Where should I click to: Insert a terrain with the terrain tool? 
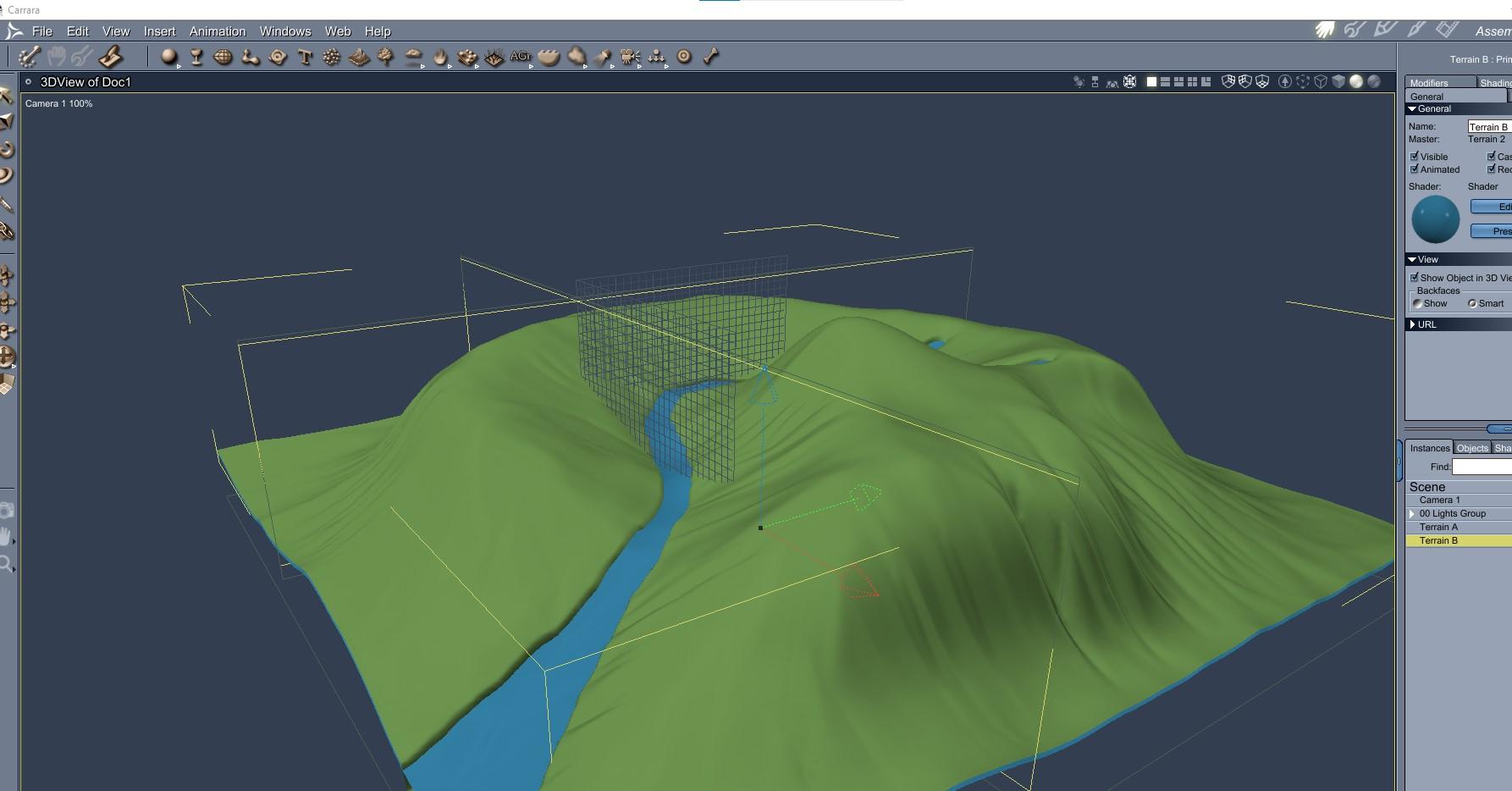pyautogui.click(x=359, y=57)
